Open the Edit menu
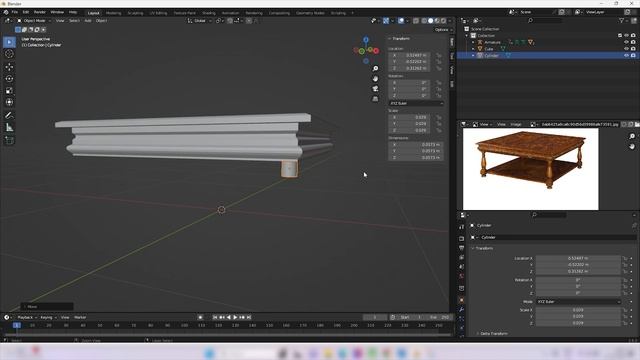 point(26,12)
